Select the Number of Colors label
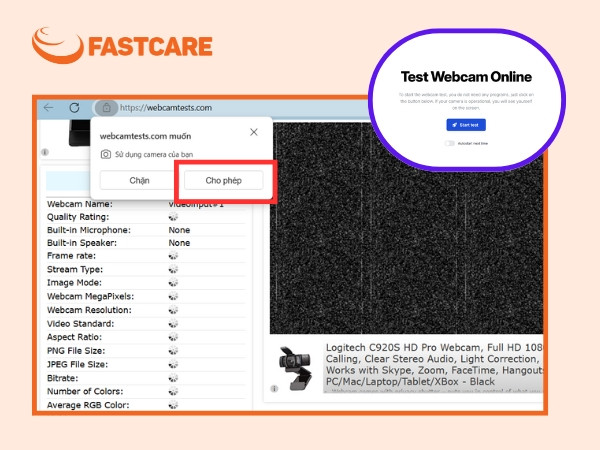 85,391
